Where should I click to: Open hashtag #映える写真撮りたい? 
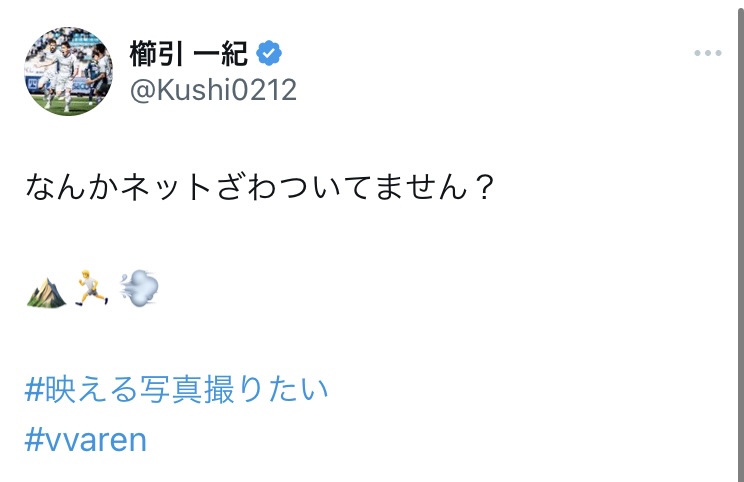click(x=176, y=390)
